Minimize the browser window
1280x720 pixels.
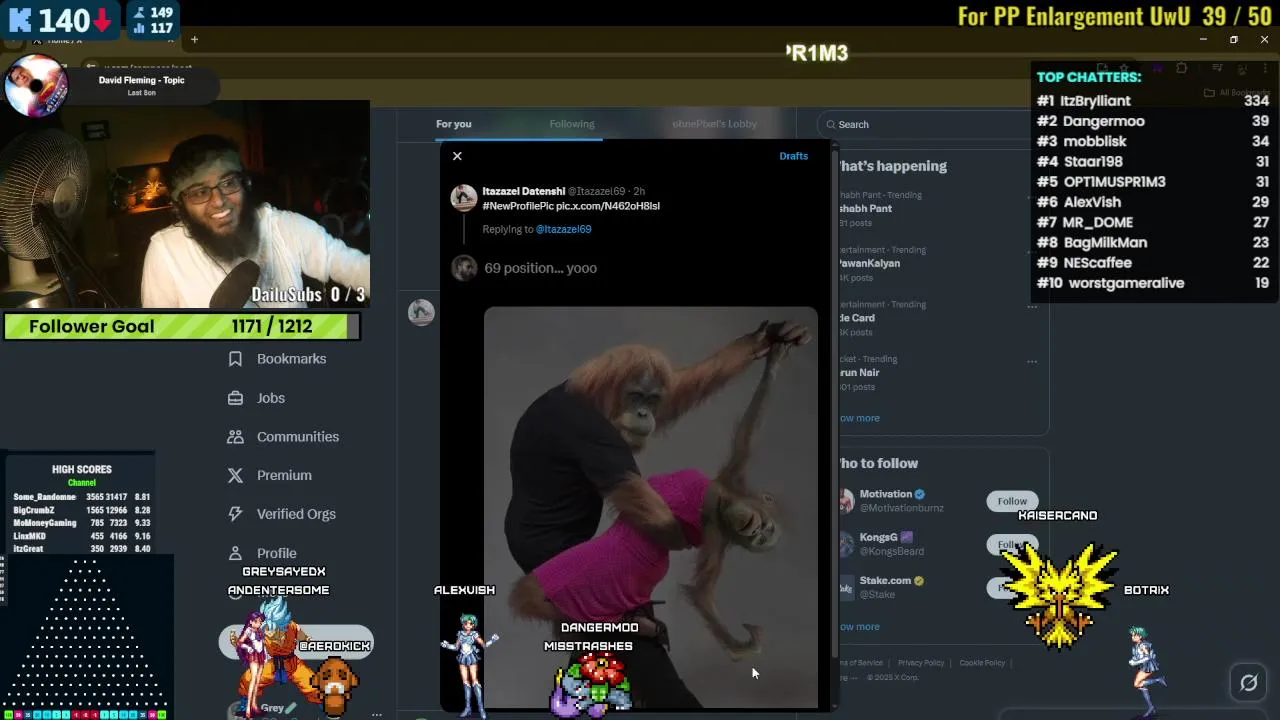(1203, 40)
